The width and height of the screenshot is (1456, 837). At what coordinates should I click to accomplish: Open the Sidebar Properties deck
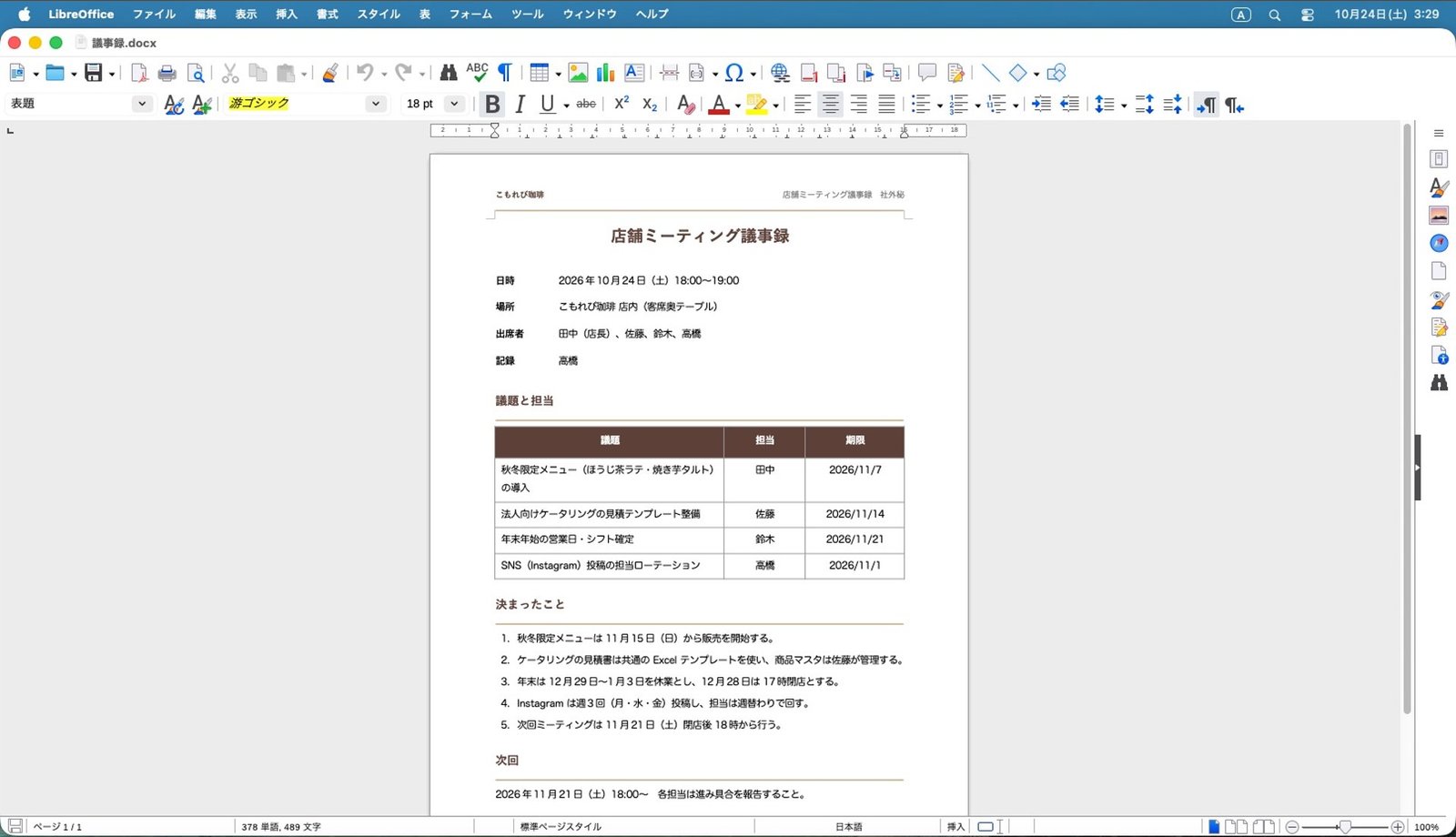tap(1439, 159)
